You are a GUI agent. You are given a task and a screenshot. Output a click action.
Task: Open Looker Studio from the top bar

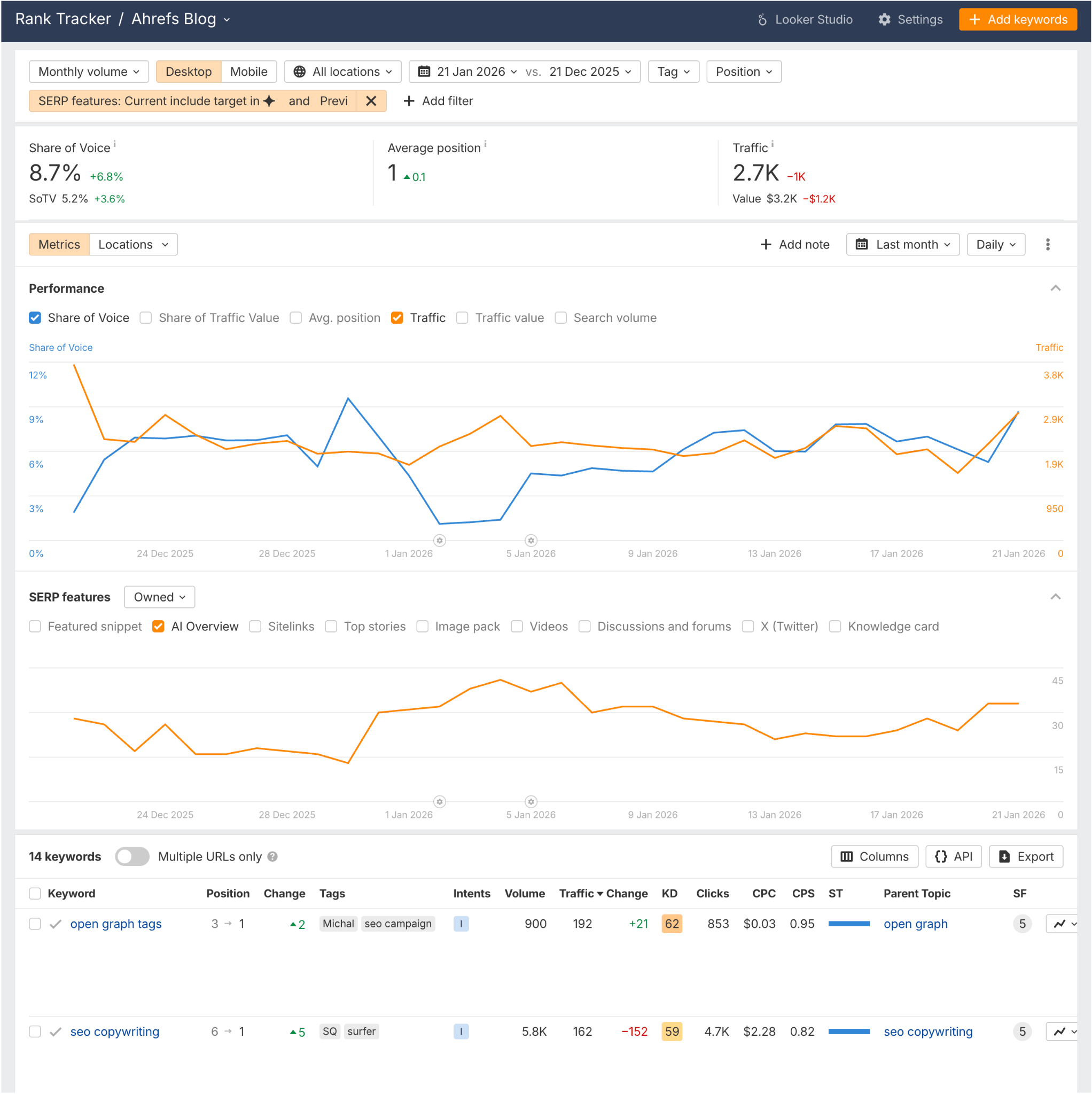[806, 19]
